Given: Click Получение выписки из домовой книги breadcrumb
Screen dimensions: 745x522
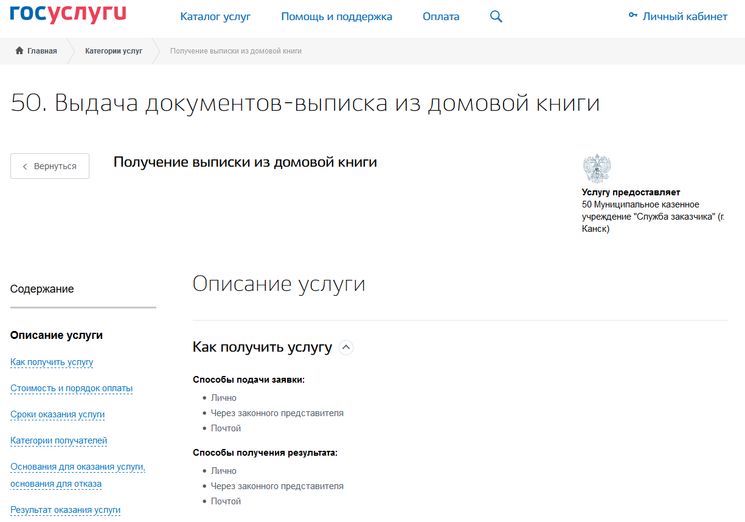Looking at the screenshot, I should pyautogui.click(x=236, y=51).
